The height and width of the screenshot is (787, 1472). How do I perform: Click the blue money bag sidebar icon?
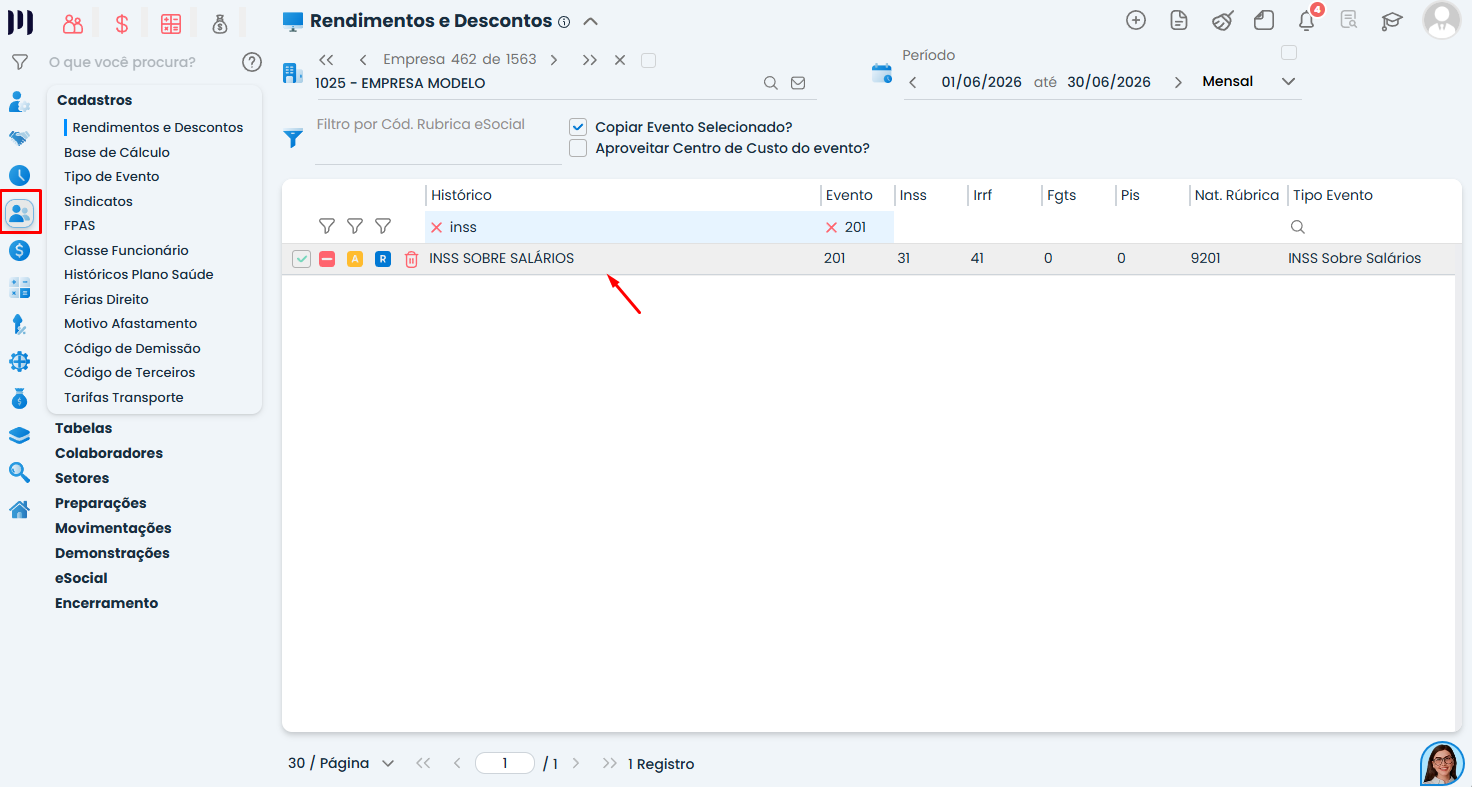click(x=19, y=398)
